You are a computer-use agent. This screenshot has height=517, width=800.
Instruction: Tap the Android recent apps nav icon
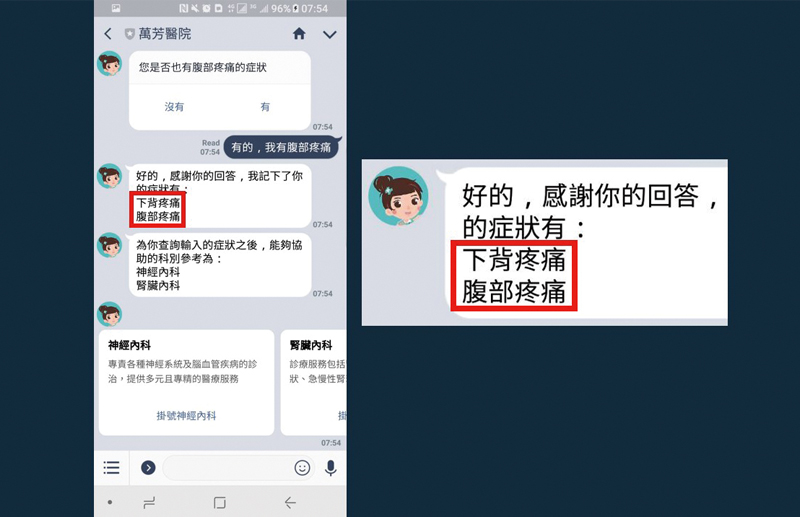point(149,503)
